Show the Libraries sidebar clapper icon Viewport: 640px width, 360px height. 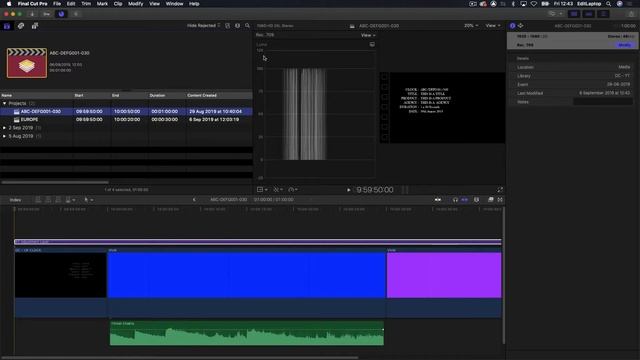tap(7, 26)
